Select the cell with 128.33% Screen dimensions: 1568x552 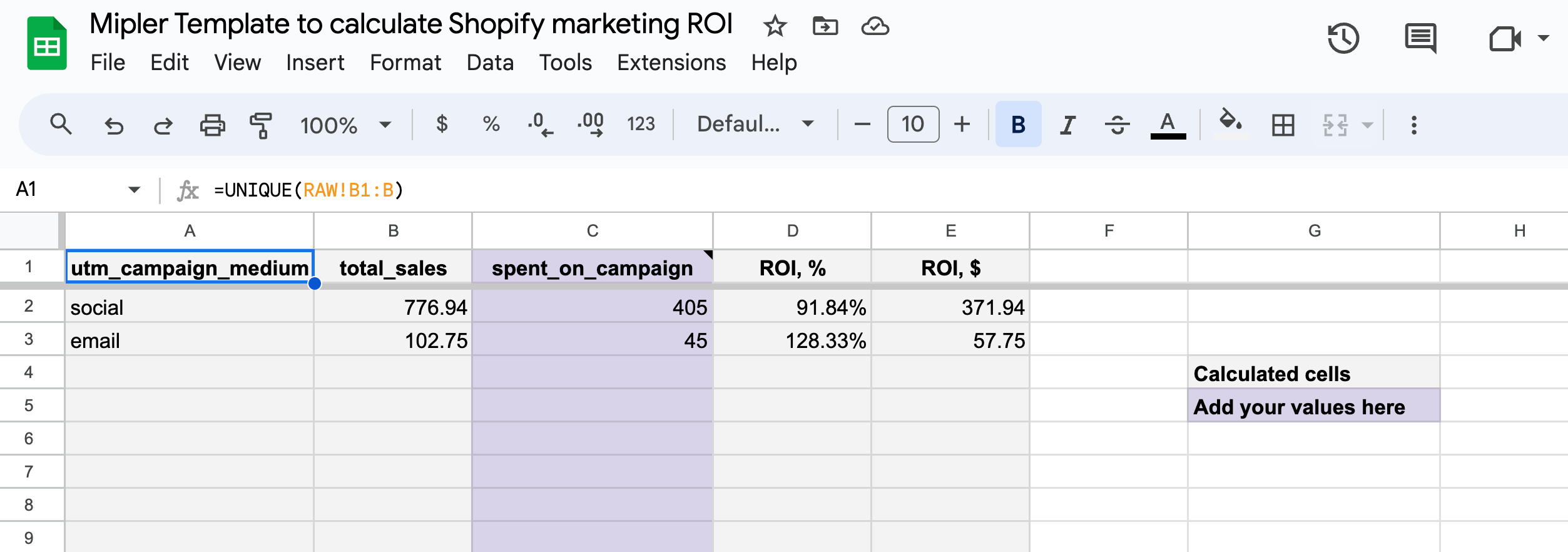[792, 340]
